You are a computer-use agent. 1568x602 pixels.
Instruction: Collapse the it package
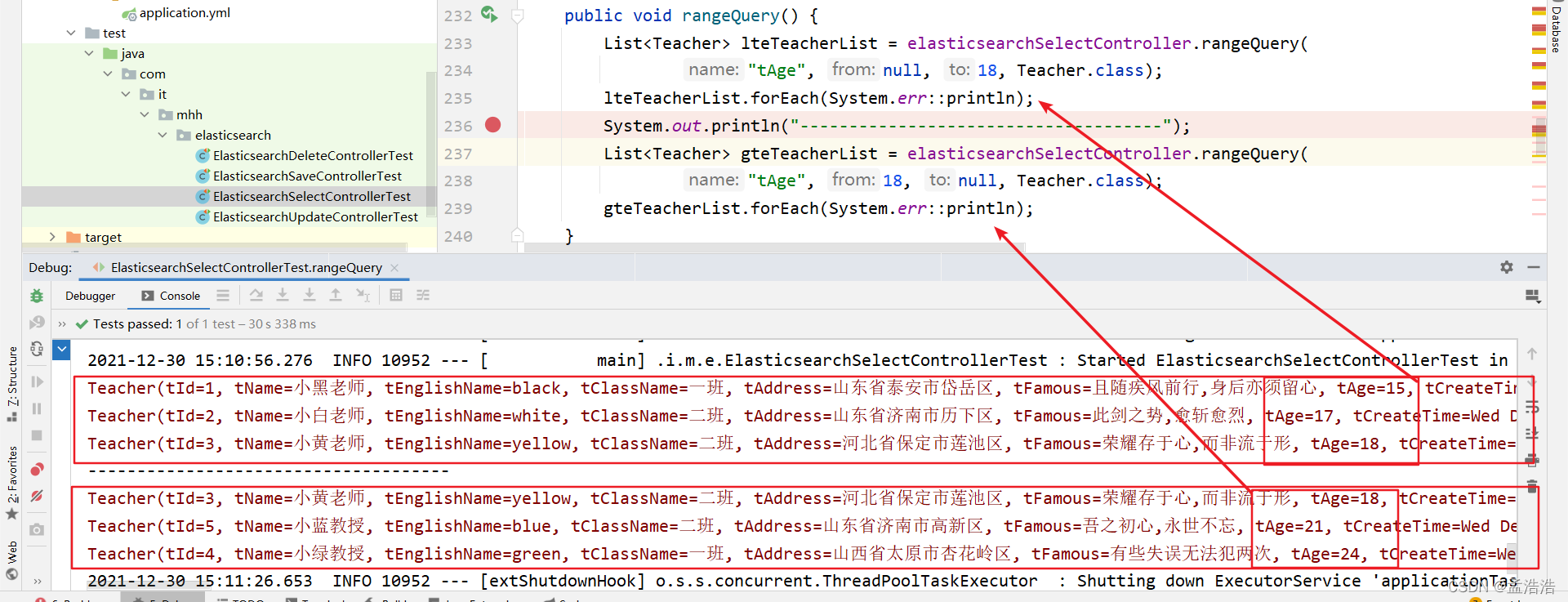point(126,95)
